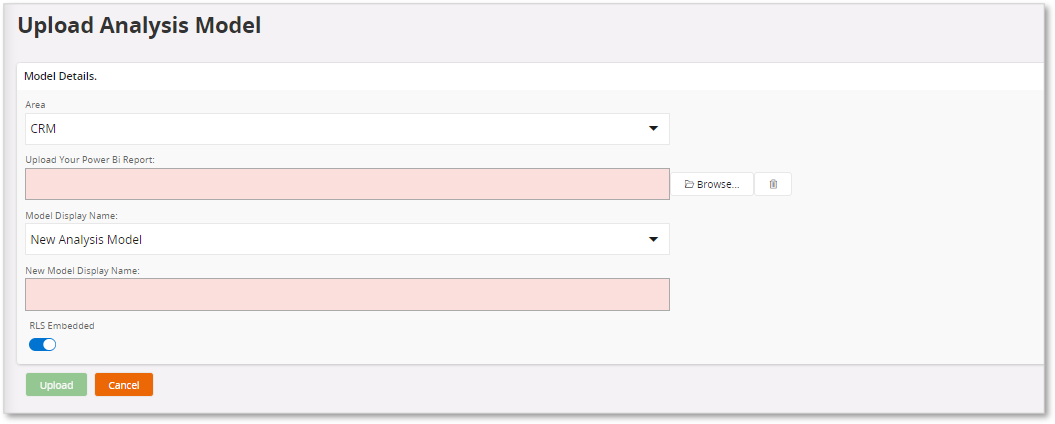Viewport: 1055px width, 424px height.
Task: Click the white knob of the RLS switch
Action: [49, 345]
